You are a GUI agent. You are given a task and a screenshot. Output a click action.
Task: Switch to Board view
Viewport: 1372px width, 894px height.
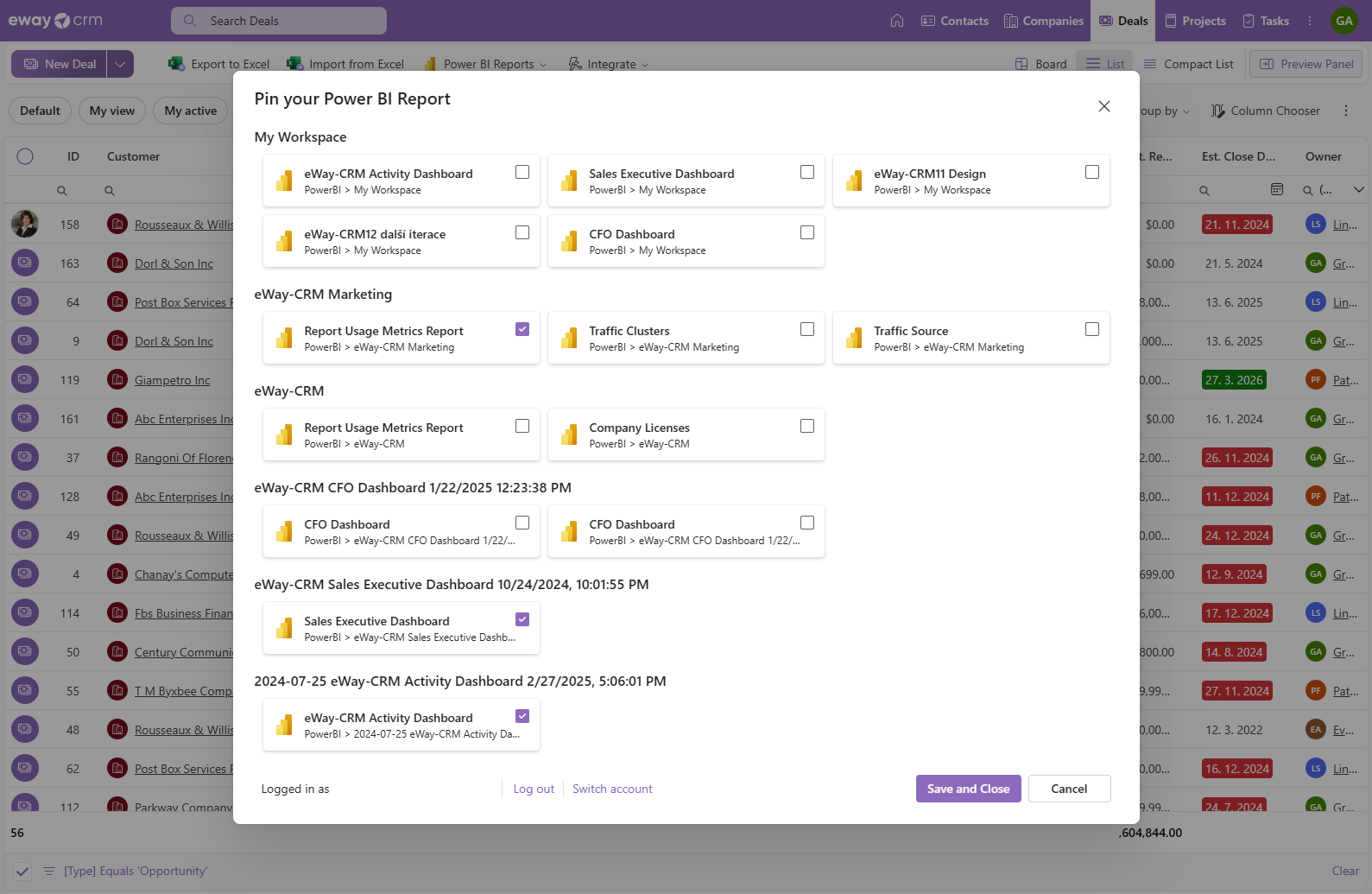(1041, 64)
